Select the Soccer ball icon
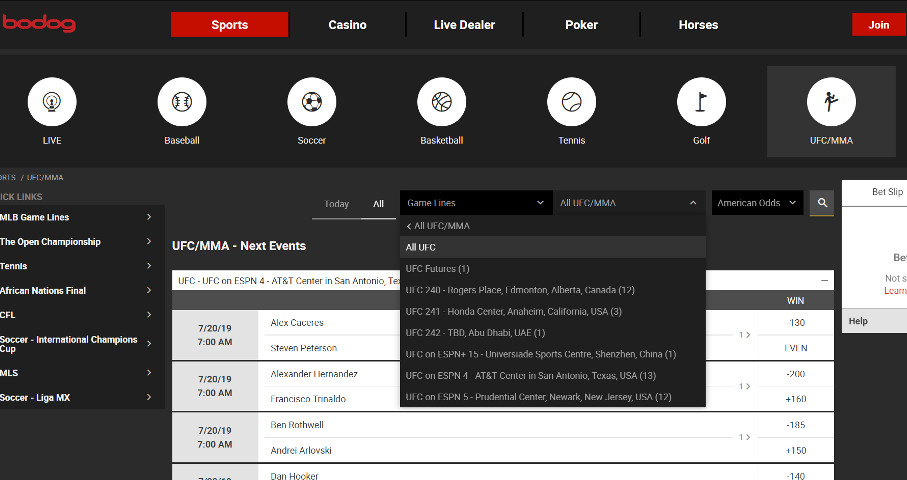The width and height of the screenshot is (907, 480). (x=312, y=102)
